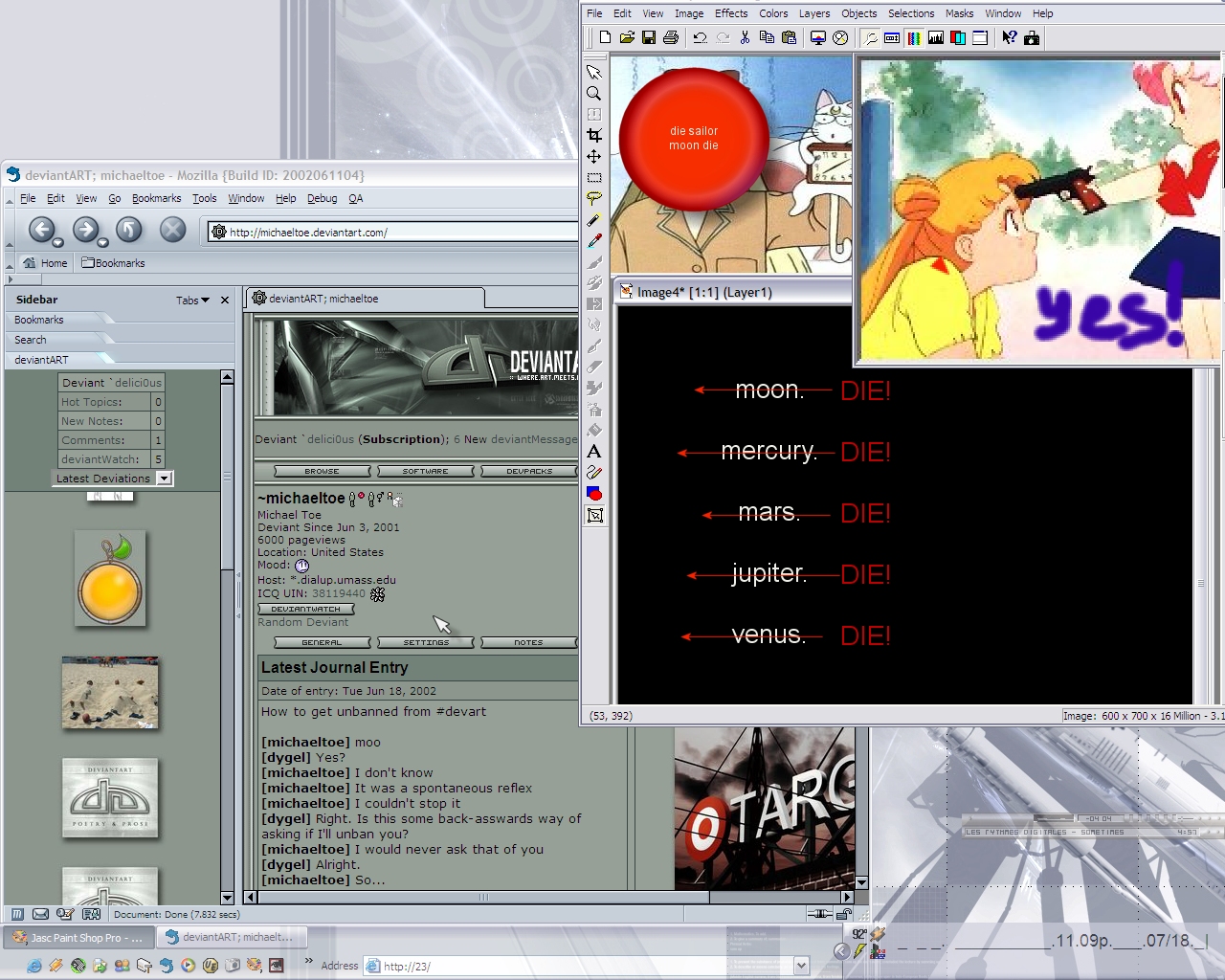Open Mail icon in Mozilla status bar
The width and height of the screenshot is (1225, 980).
click(x=40, y=914)
